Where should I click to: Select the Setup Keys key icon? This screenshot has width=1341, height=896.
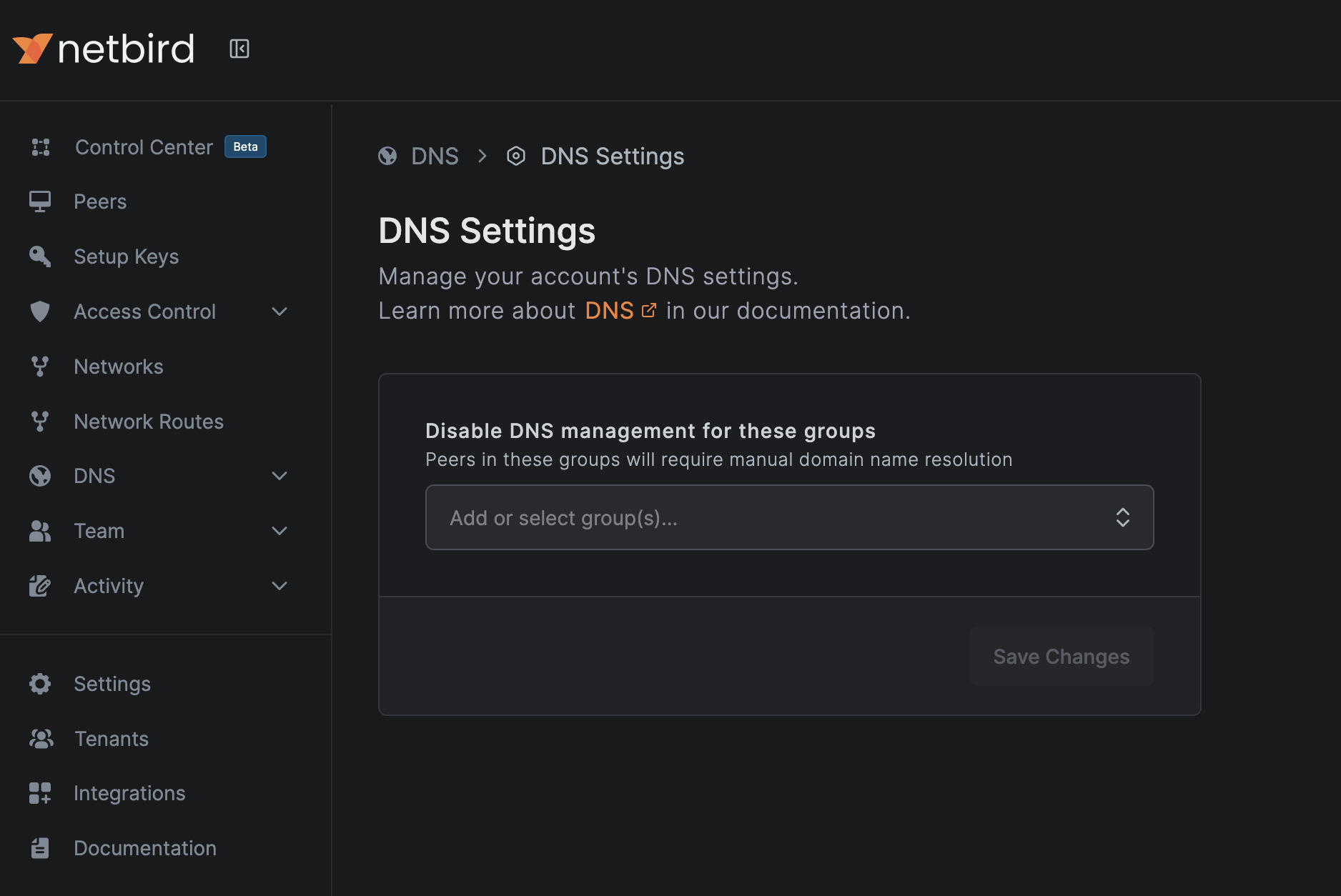click(40, 256)
